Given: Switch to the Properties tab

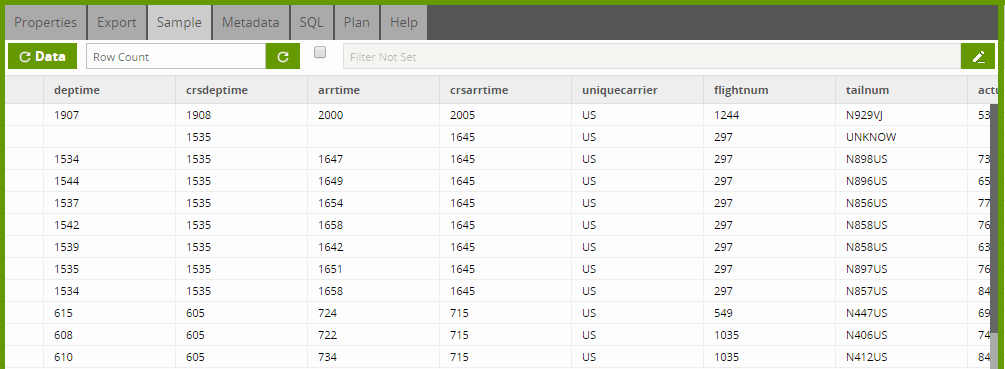Looking at the screenshot, I should pyautogui.click(x=46, y=22).
